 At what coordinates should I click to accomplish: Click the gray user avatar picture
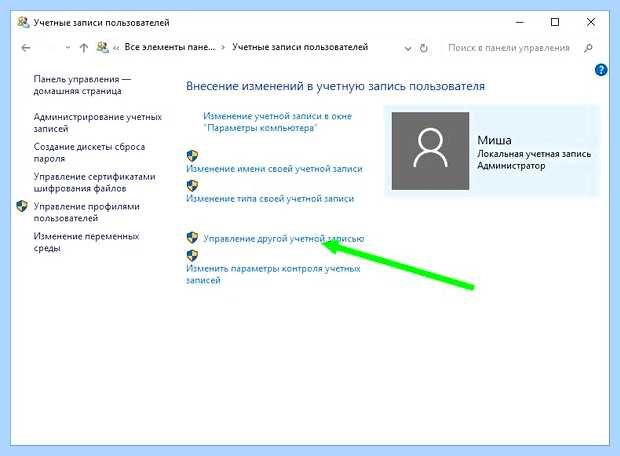(430, 151)
